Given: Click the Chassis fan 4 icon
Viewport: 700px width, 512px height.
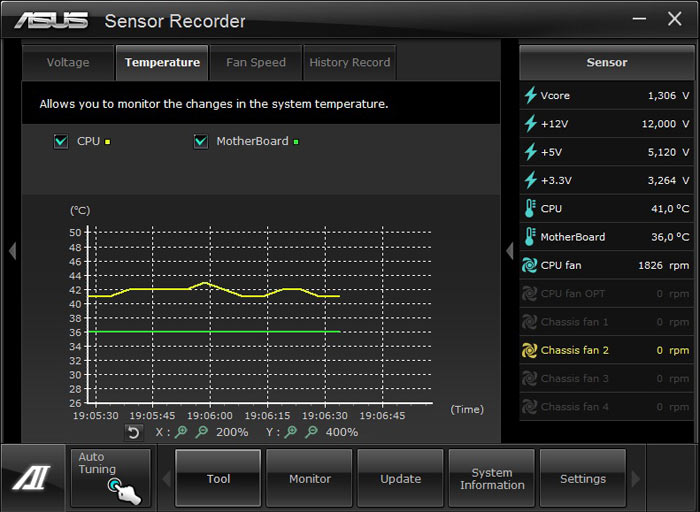Looking at the screenshot, I should click(x=529, y=407).
